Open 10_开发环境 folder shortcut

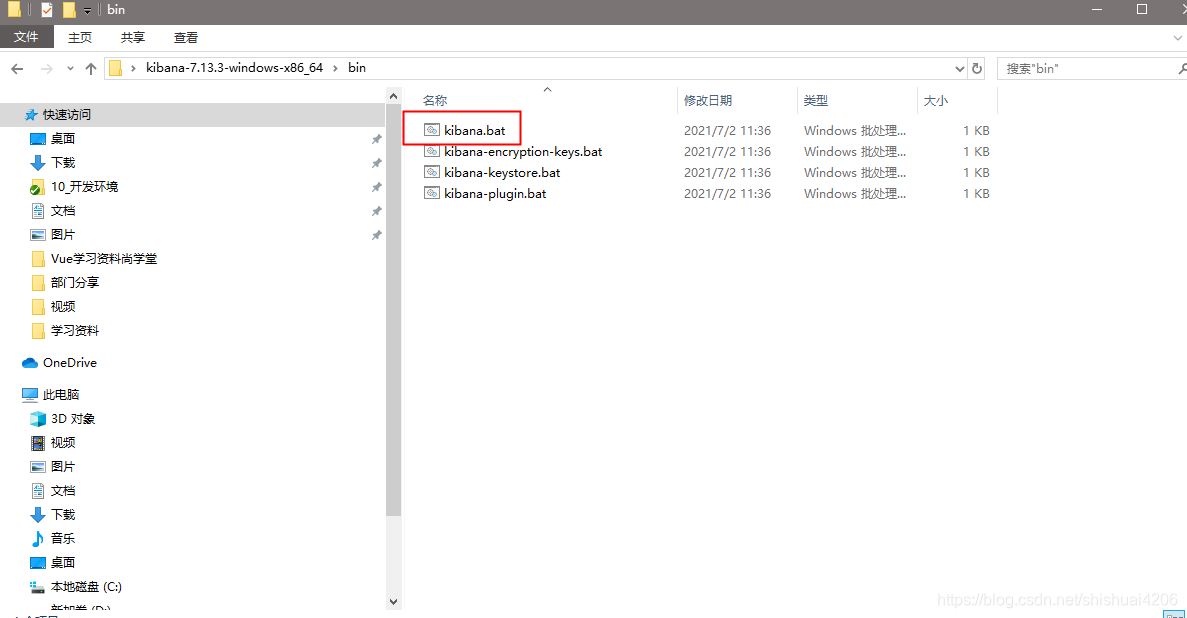pyautogui.click(x=84, y=187)
